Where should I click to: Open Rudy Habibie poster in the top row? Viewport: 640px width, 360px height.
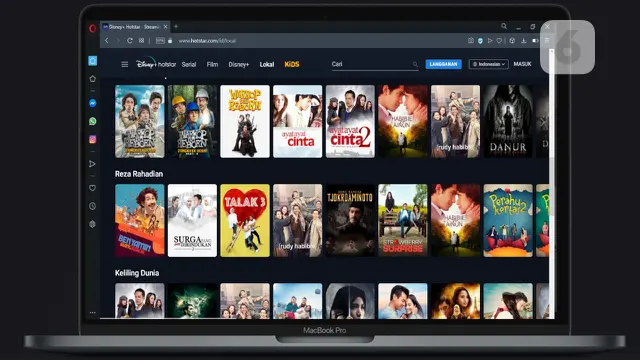[x=456, y=121]
